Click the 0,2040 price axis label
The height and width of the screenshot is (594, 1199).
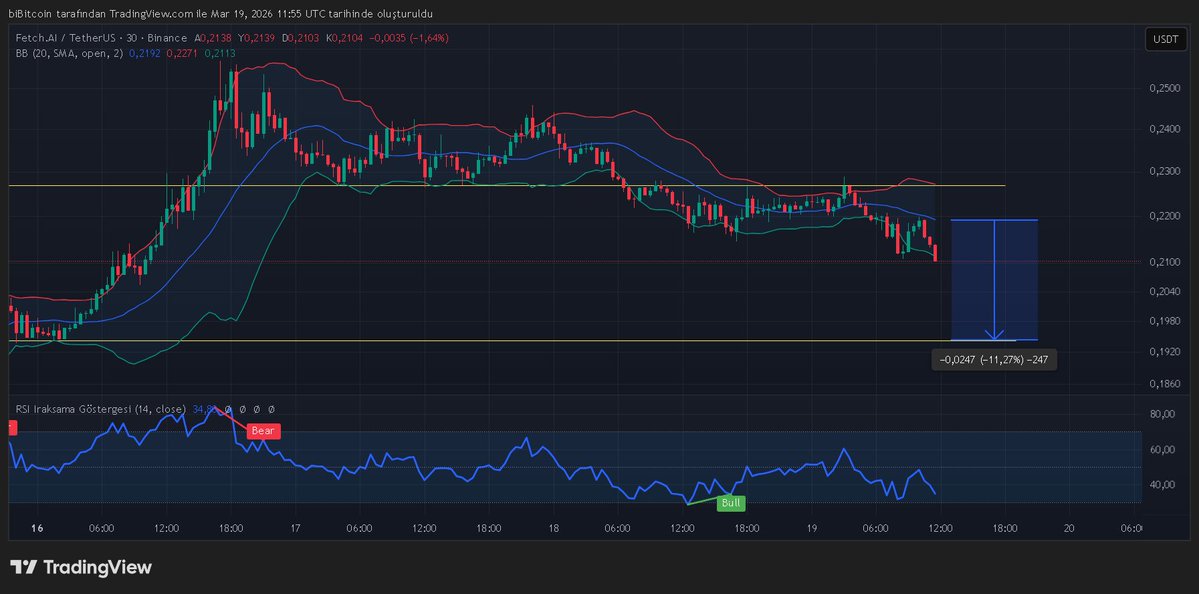[x=1165, y=291]
